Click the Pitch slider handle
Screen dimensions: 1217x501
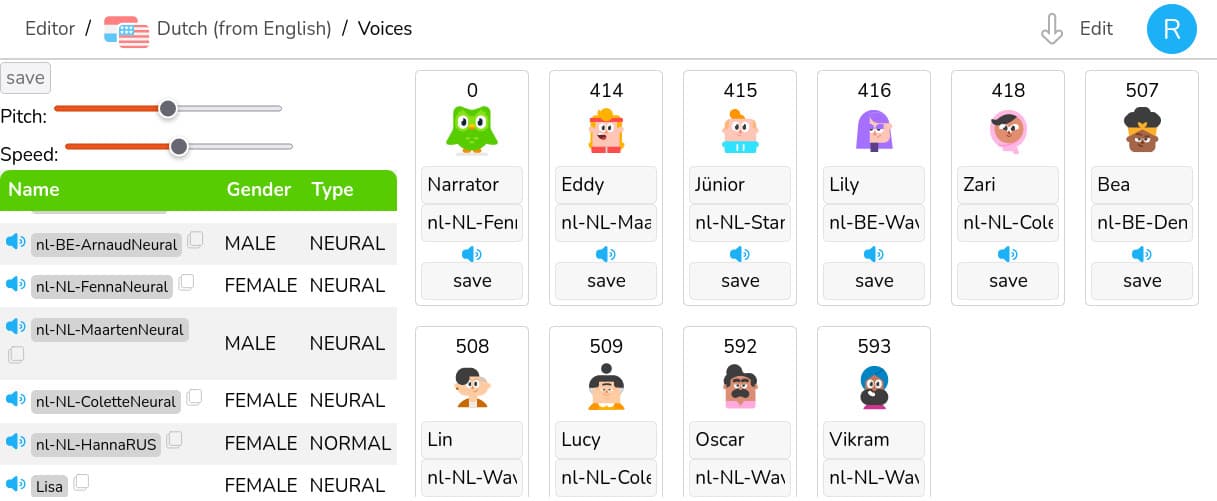click(x=168, y=108)
